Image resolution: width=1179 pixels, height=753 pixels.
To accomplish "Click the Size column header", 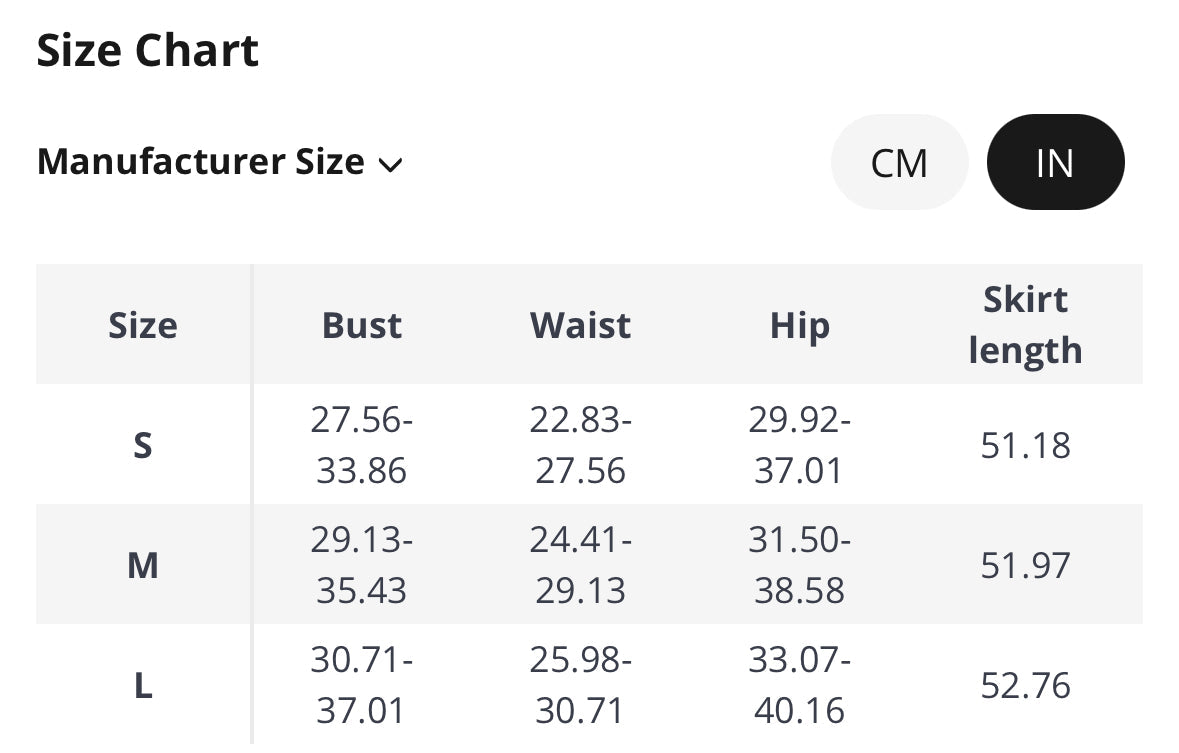I will (143, 326).
